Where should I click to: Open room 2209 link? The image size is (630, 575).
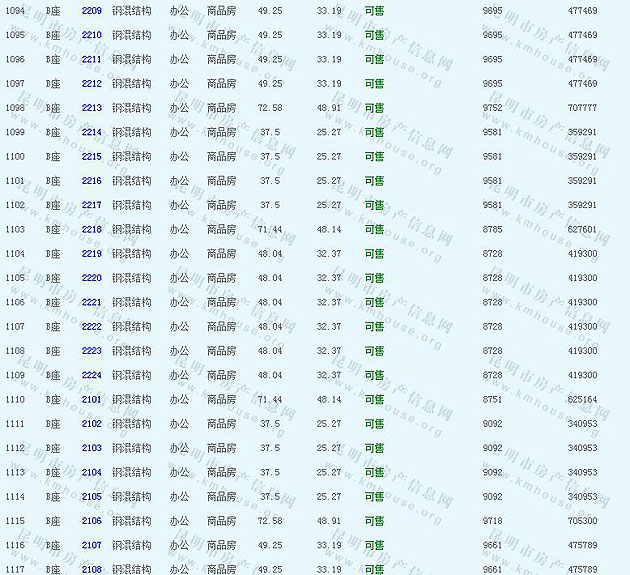(x=91, y=10)
